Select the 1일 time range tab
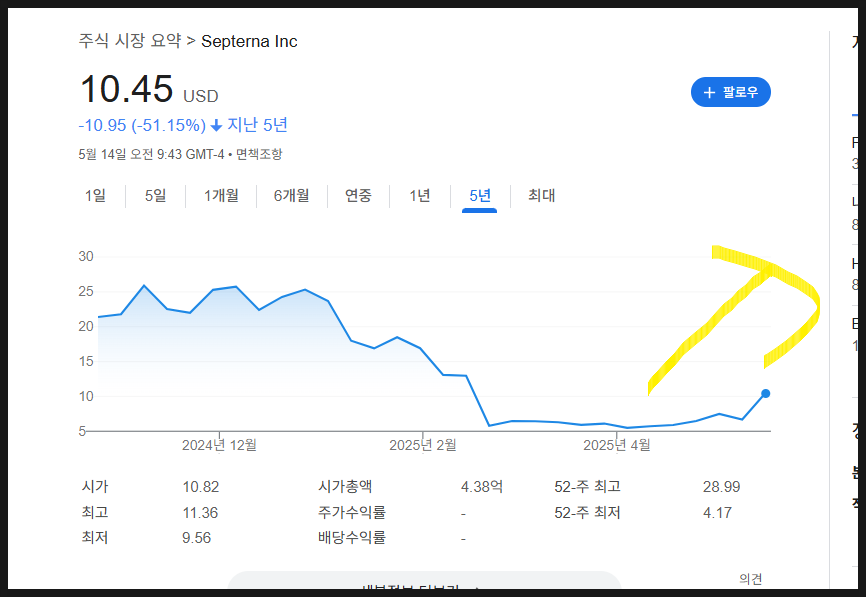Viewport: 866px width, 597px height. pyautogui.click(x=95, y=196)
